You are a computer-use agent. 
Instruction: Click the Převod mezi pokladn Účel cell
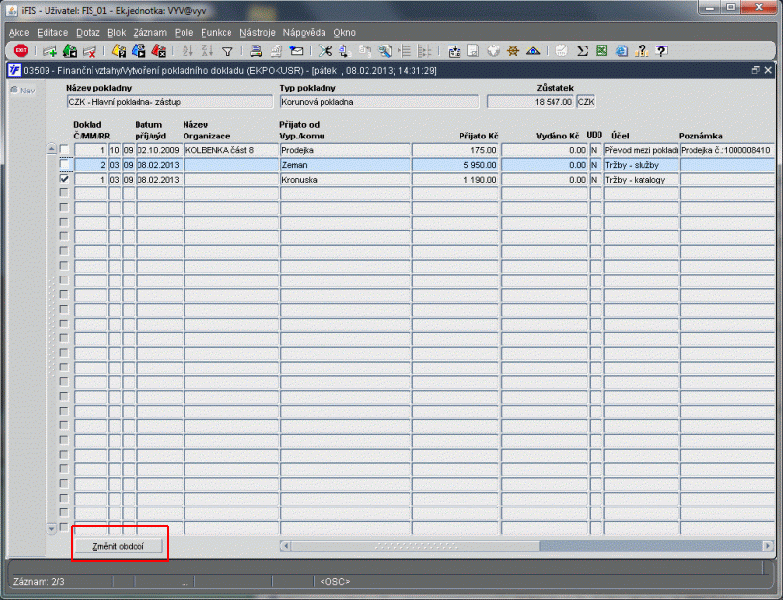(x=641, y=150)
